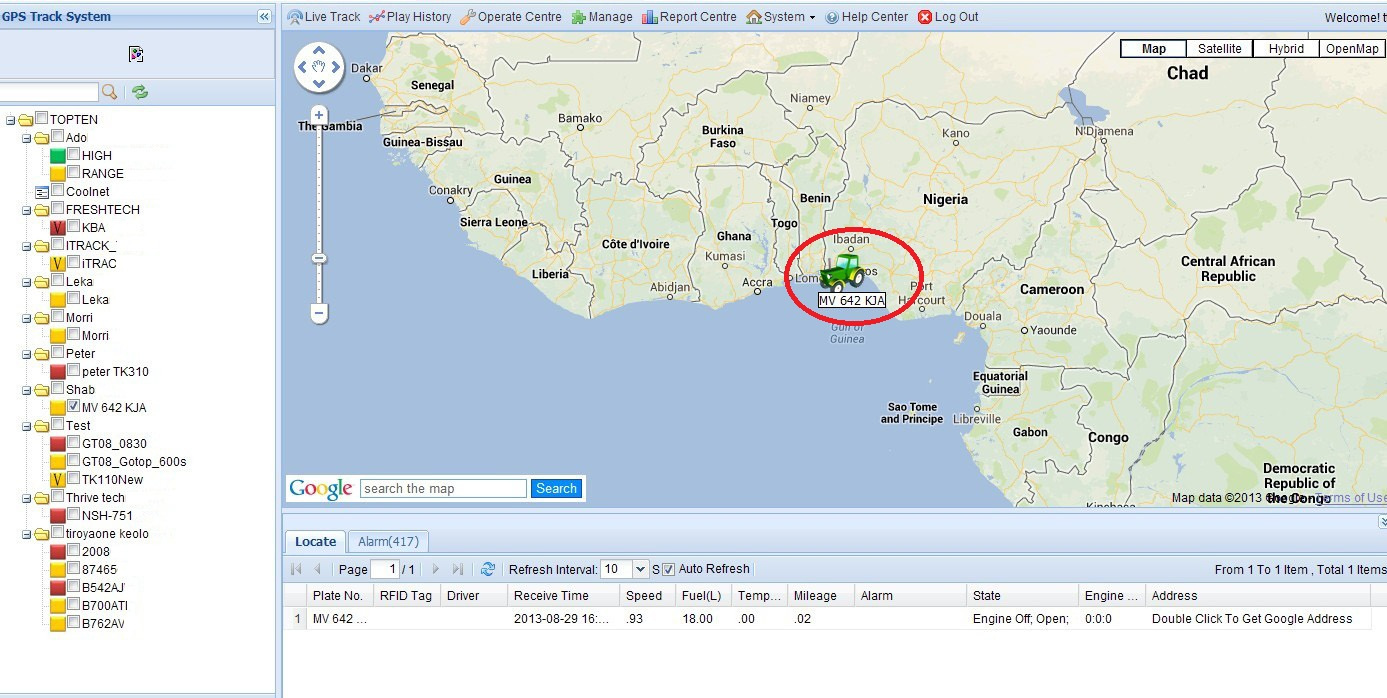The width and height of the screenshot is (1387, 698).
Task: Click the red status icon beside peter TK310
Action: [58, 372]
